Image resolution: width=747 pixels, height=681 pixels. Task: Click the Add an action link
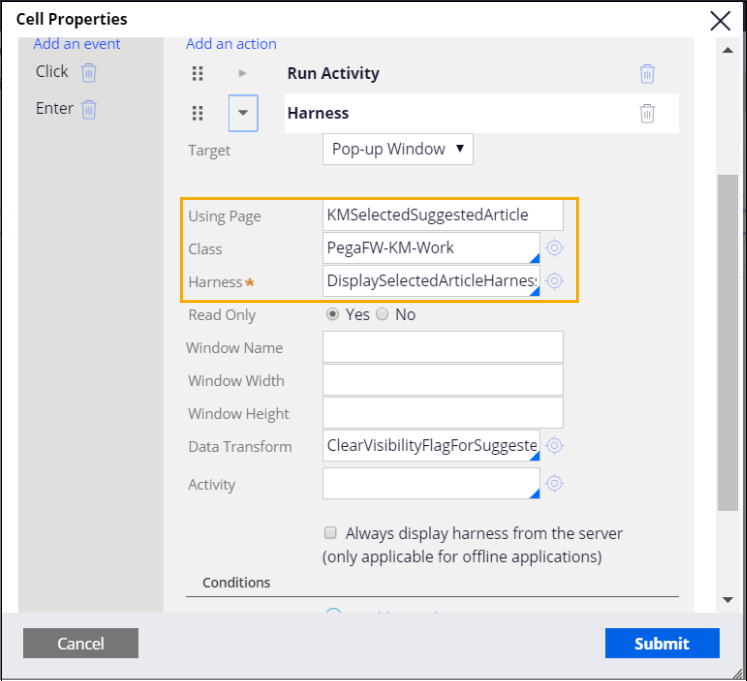[x=231, y=44]
